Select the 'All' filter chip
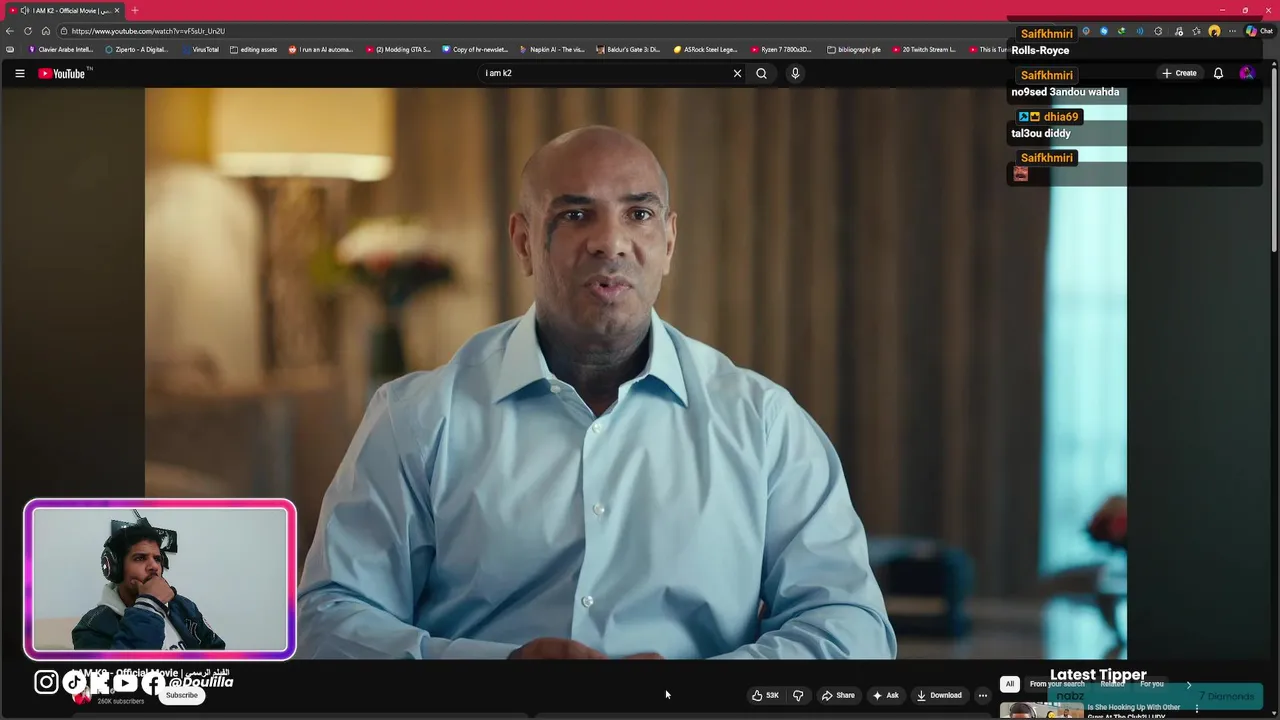The height and width of the screenshot is (720, 1280). 1010,684
